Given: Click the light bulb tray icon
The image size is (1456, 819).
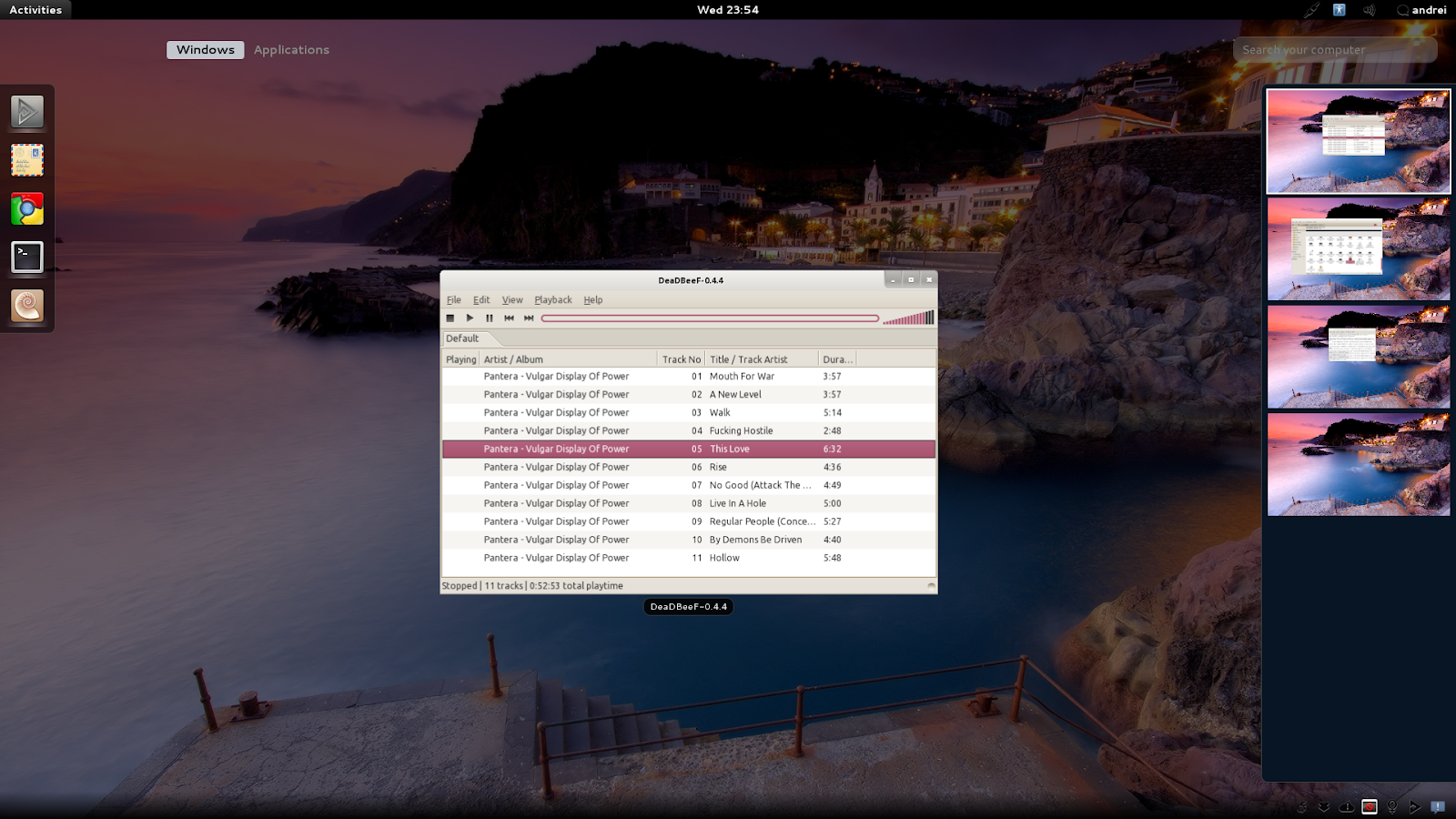Looking at the screenshot, I should click(x=1392, y=807).
